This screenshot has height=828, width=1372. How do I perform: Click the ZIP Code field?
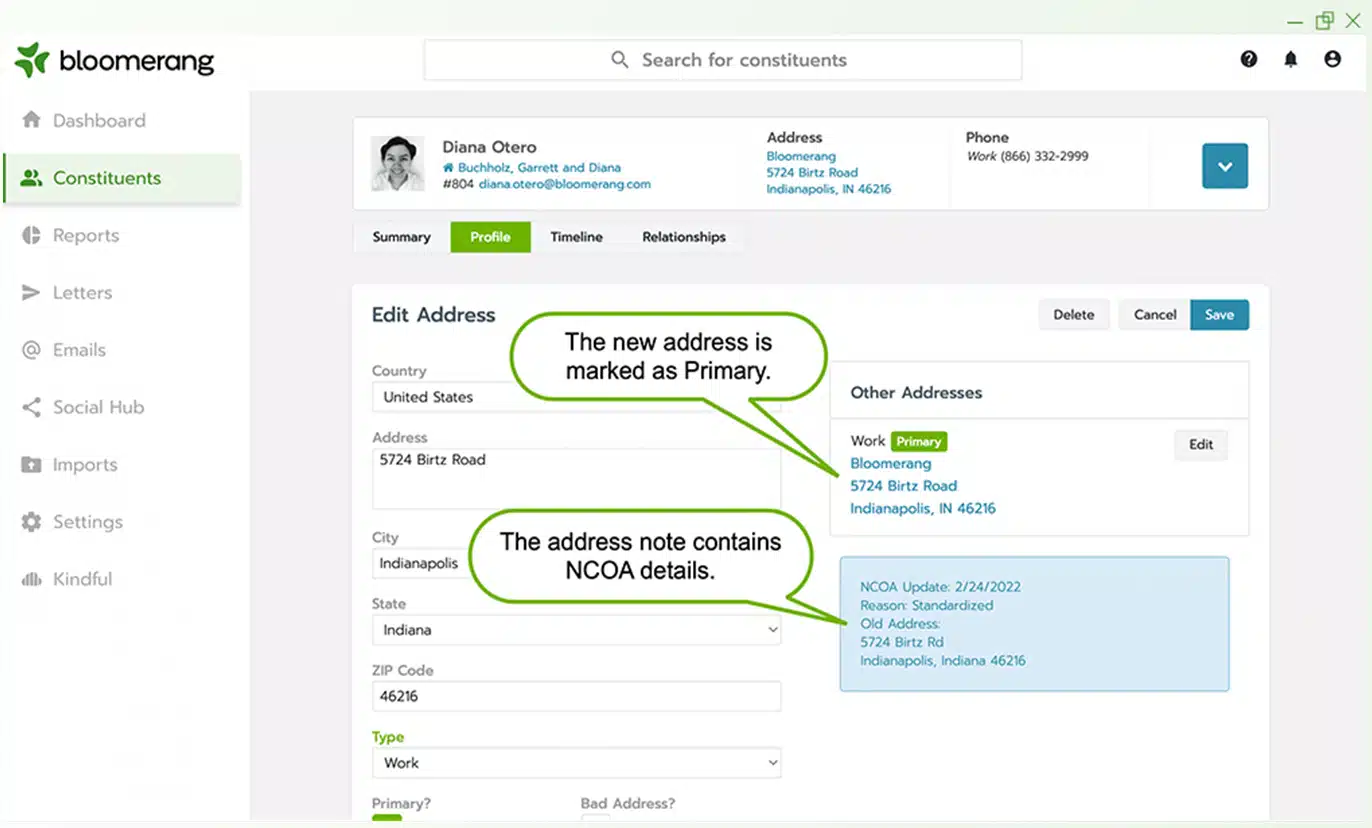pos(576,696)
